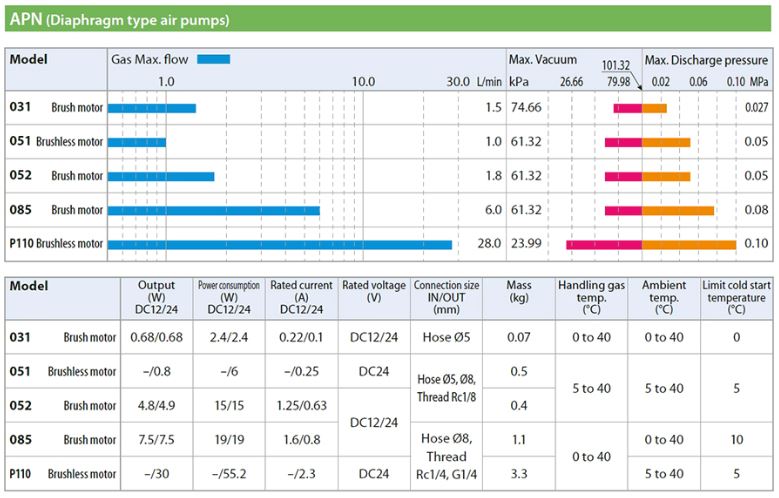Image resolution: width=779 pixels, height=498 pixels.
Task: Click the blue flow bar for model 085
Action: (214, 211)
